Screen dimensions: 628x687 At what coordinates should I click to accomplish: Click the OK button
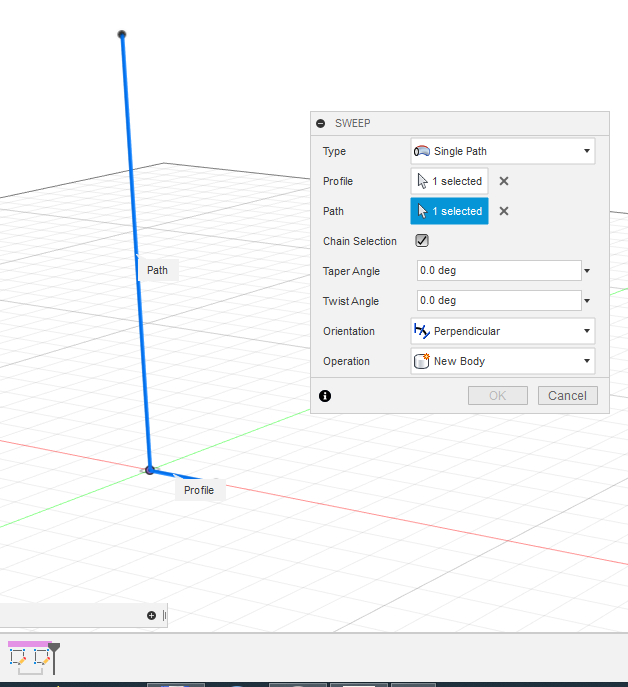coord(498,396)
